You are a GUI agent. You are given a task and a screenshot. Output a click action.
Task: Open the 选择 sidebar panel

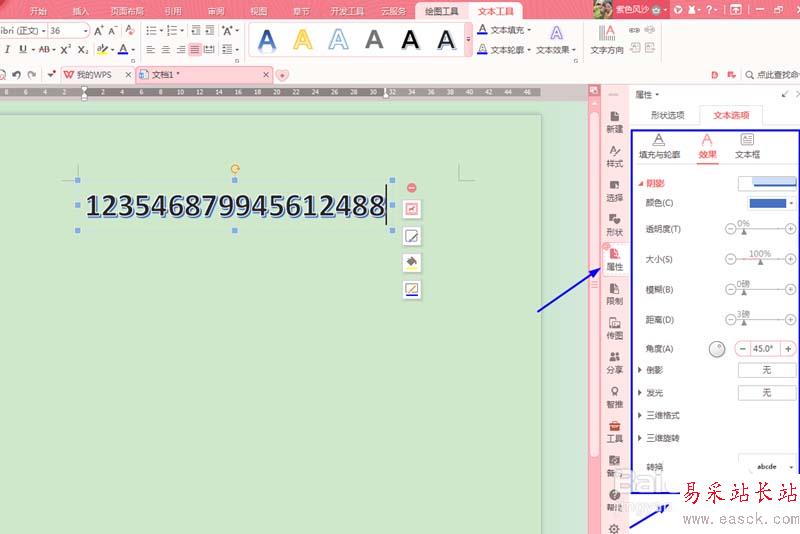(x=614, y=191)
